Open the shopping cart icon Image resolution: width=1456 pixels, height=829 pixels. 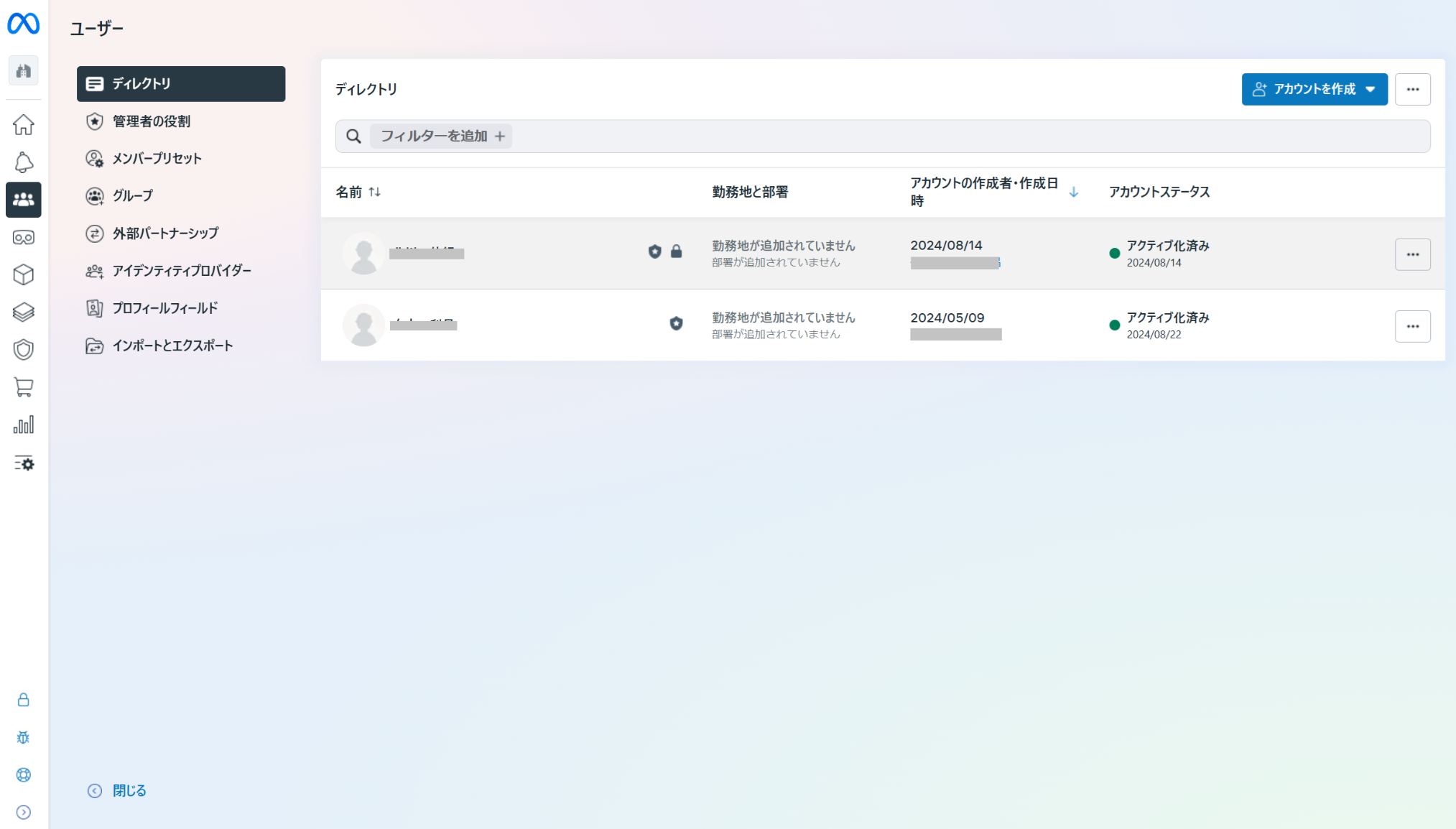[x=24, y=387]
